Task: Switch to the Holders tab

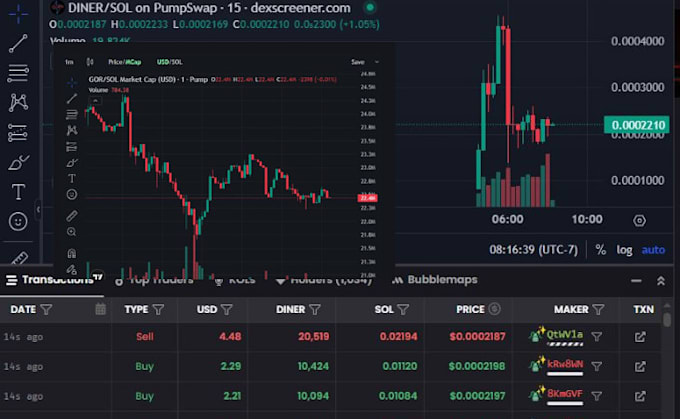Action: coord(324,280)
